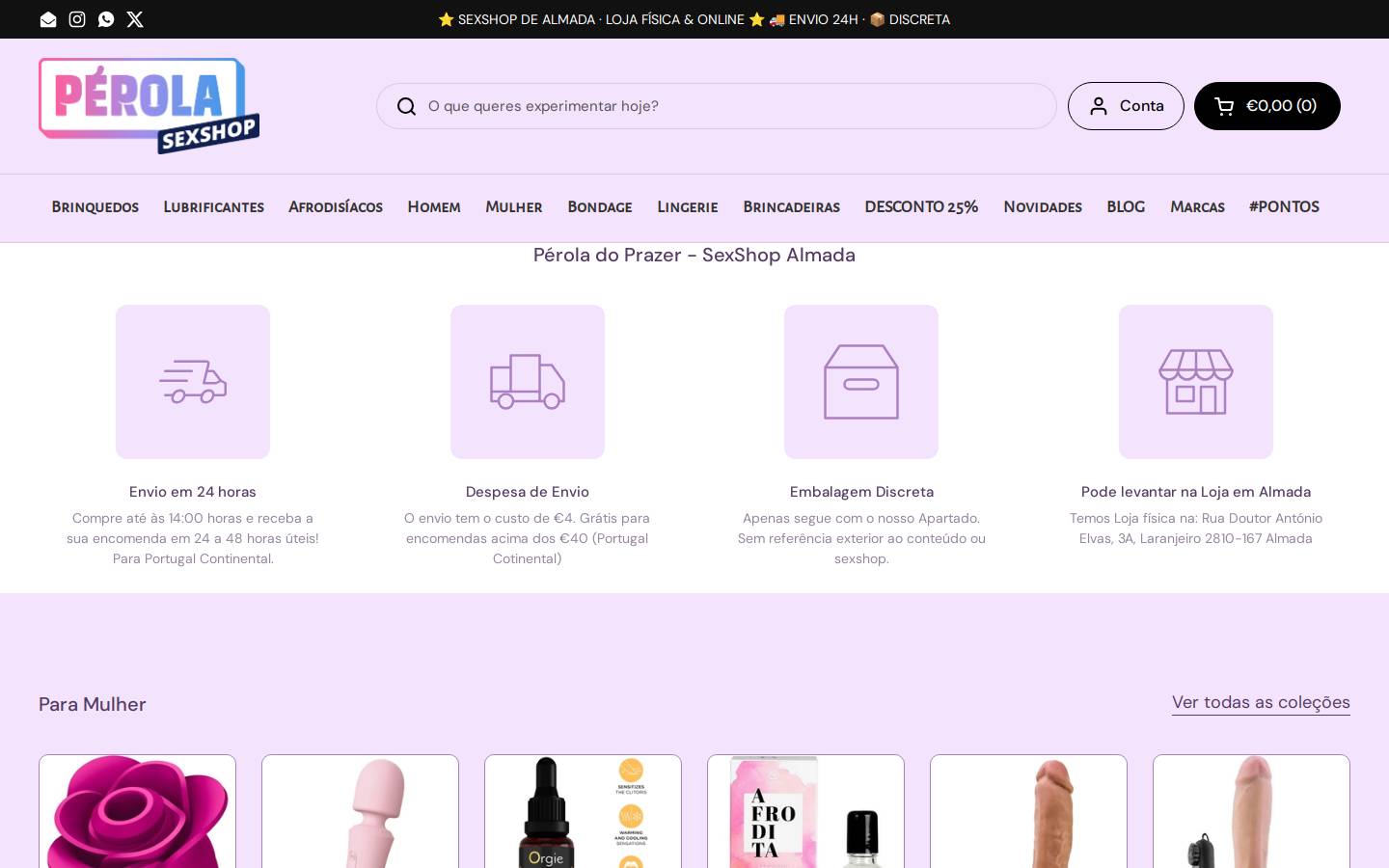Open the Orgie dropper bottle product thumbnail
This screenshot has width=1389, height=868.
pos(583,811)
